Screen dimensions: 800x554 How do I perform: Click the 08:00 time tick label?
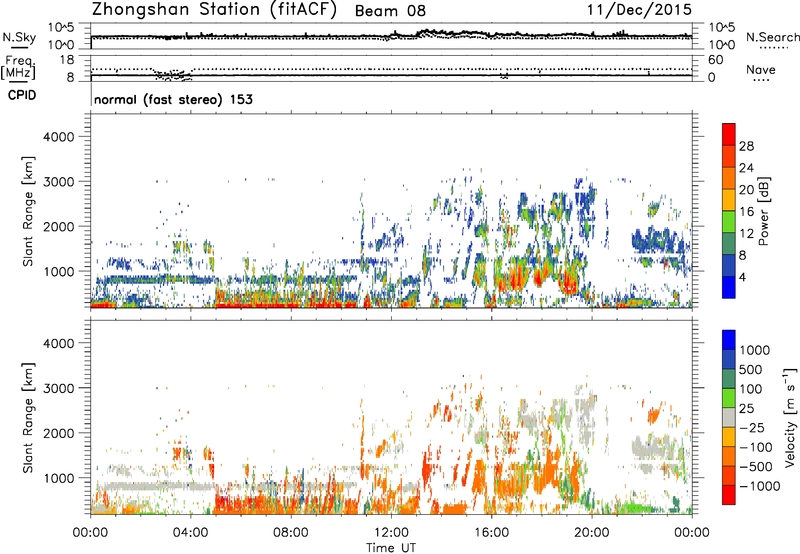tap(291, 533)
